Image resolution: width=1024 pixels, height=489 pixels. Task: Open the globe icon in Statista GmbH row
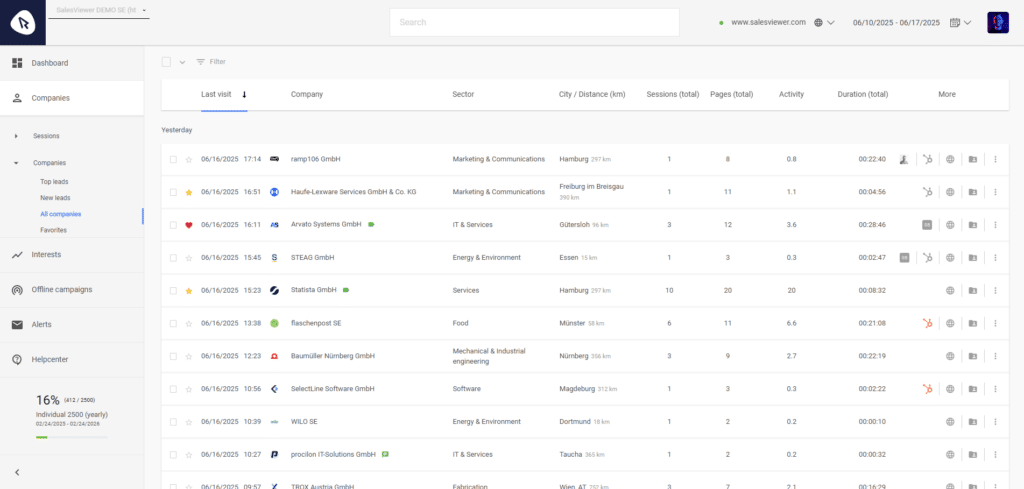pyautogui.click(x=950, y=291)
